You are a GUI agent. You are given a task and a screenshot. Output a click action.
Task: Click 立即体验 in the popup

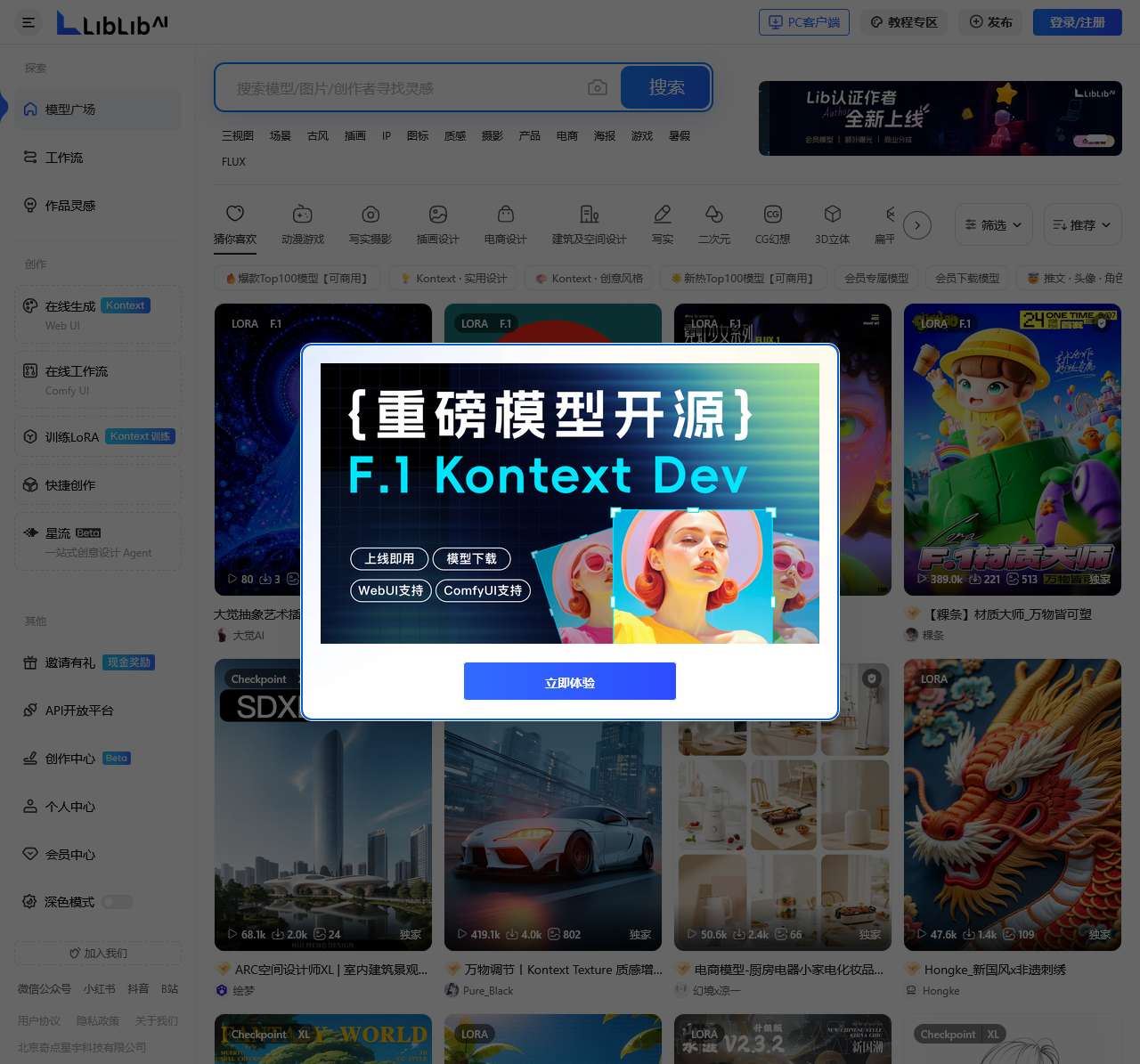570,682
